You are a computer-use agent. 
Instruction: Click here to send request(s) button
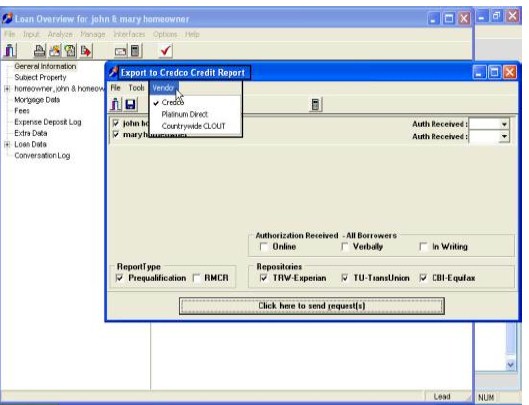tap(312, 306)
